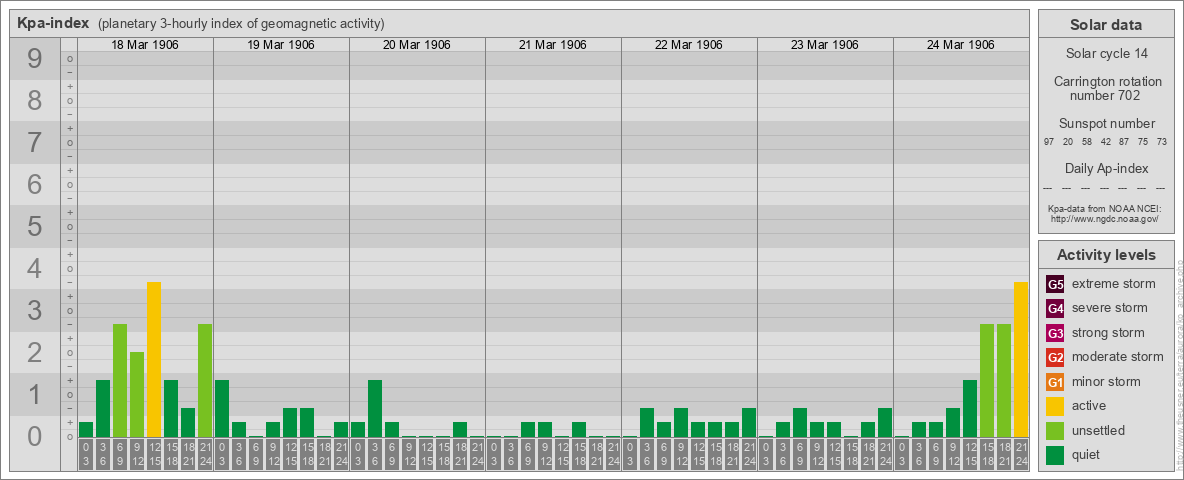Click the G1 minor storm legend icon
Image resolution: width=1184 pixels, height=480 pixels.
(x=1055, y=382)
